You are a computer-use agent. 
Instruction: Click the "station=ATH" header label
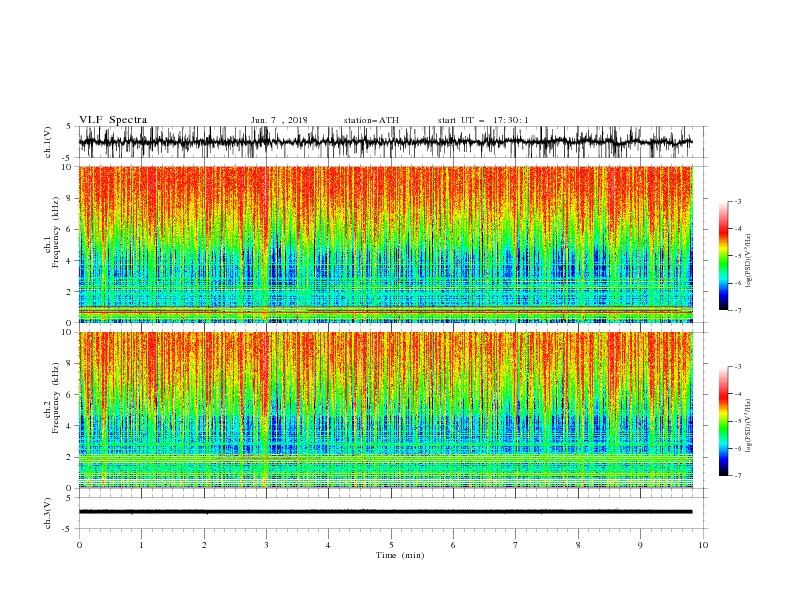coord(371,120)
